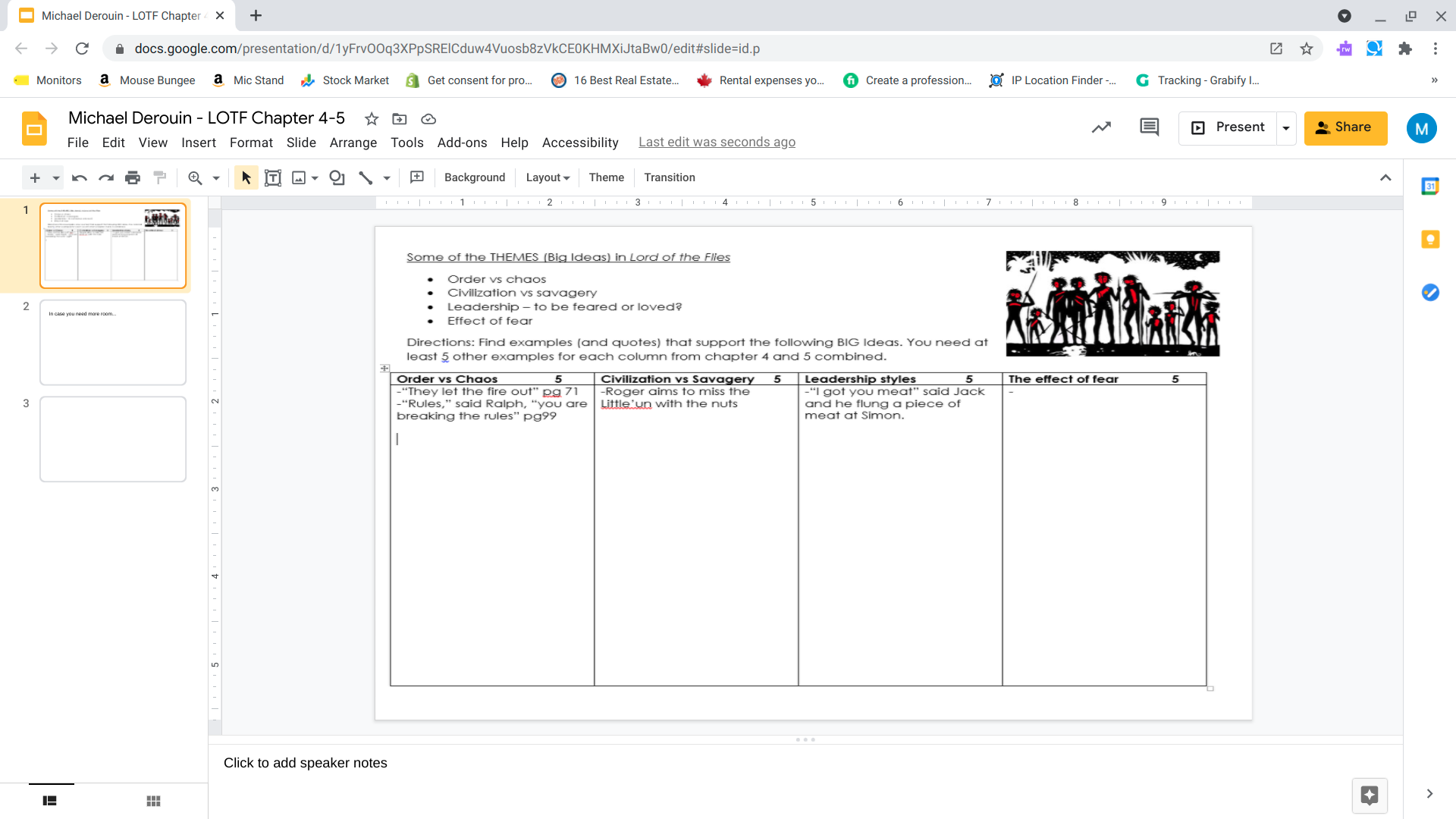This screenshot has height=819, width=1456.
Task: Open the Explore button at bottom right
Action: pyautogui.click(x=1370, y=795)
